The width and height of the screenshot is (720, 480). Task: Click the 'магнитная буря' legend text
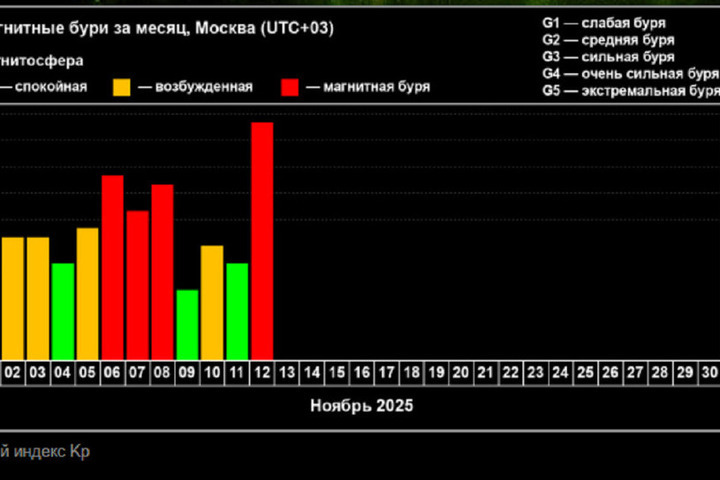coord(377,87)
